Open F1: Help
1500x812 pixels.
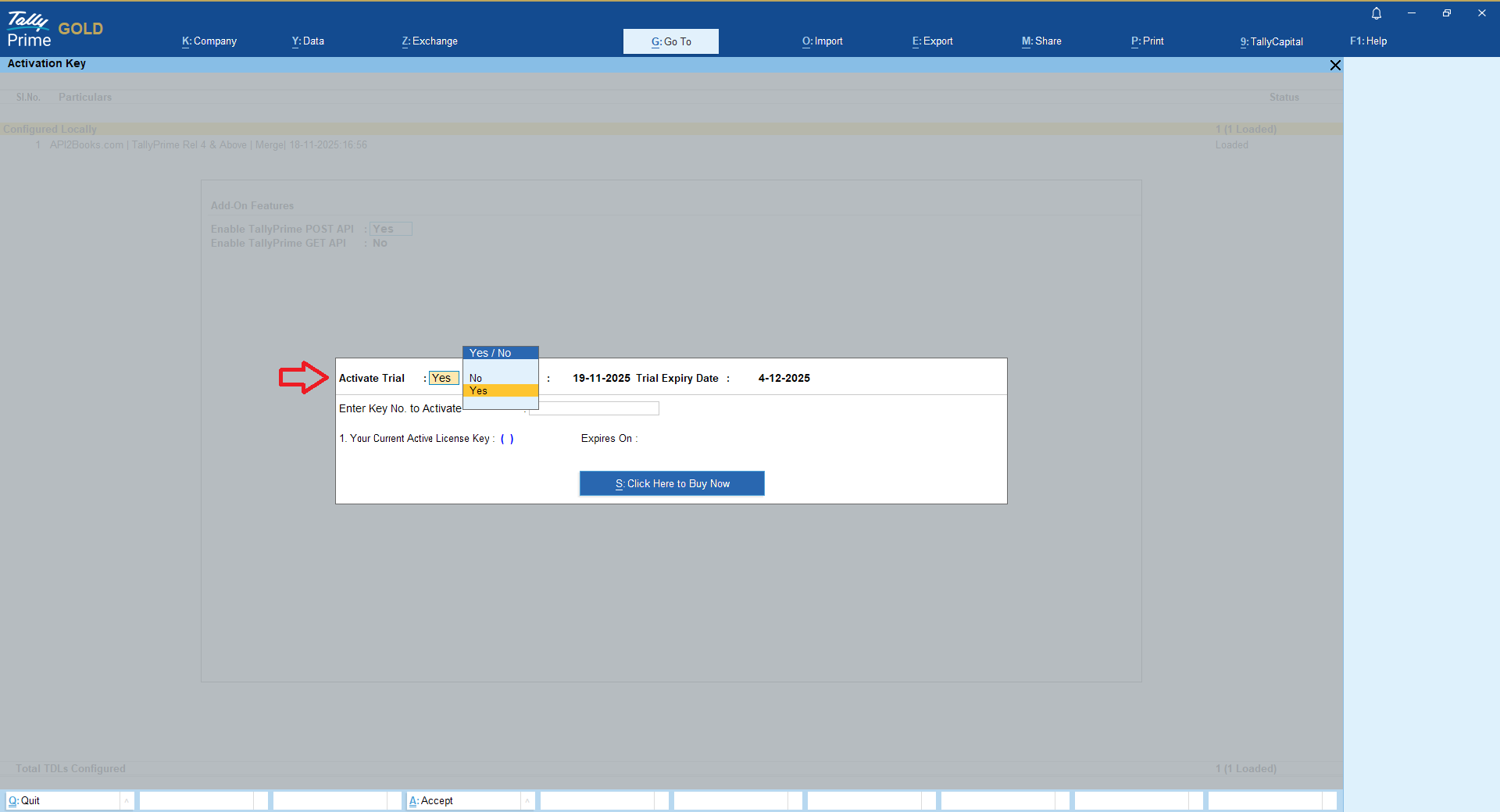[1368, 41]
